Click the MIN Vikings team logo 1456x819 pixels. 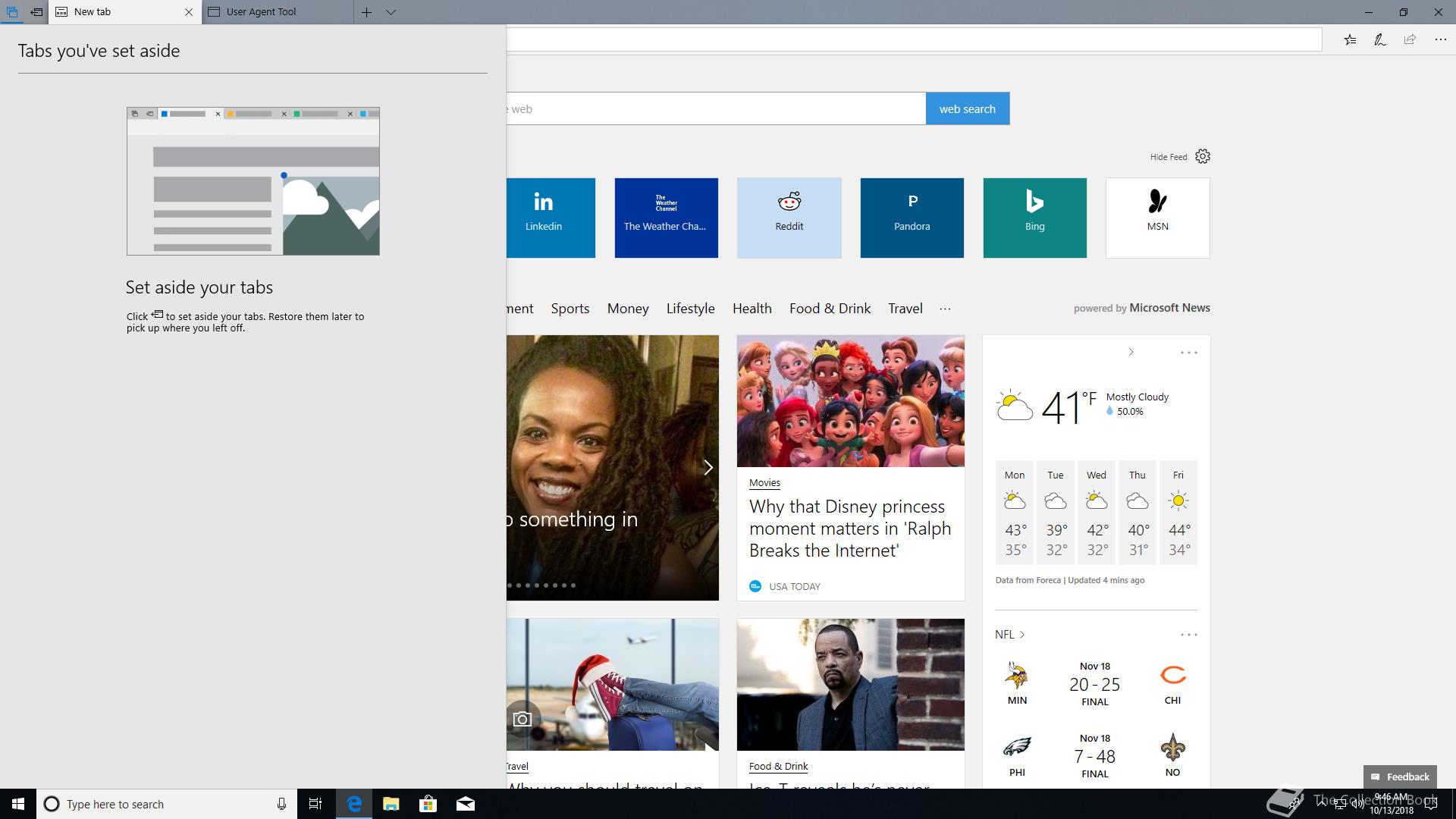click(1017, 675)
